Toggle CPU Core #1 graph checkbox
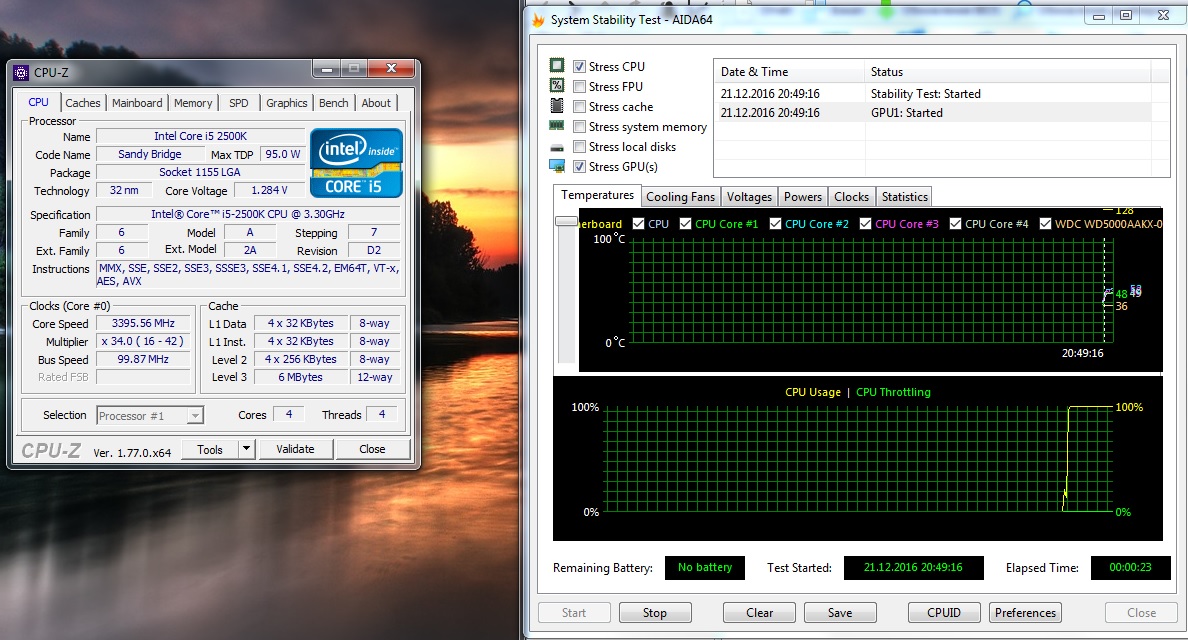The width and height of the screenshot is (1188, 640). (686, 223)
